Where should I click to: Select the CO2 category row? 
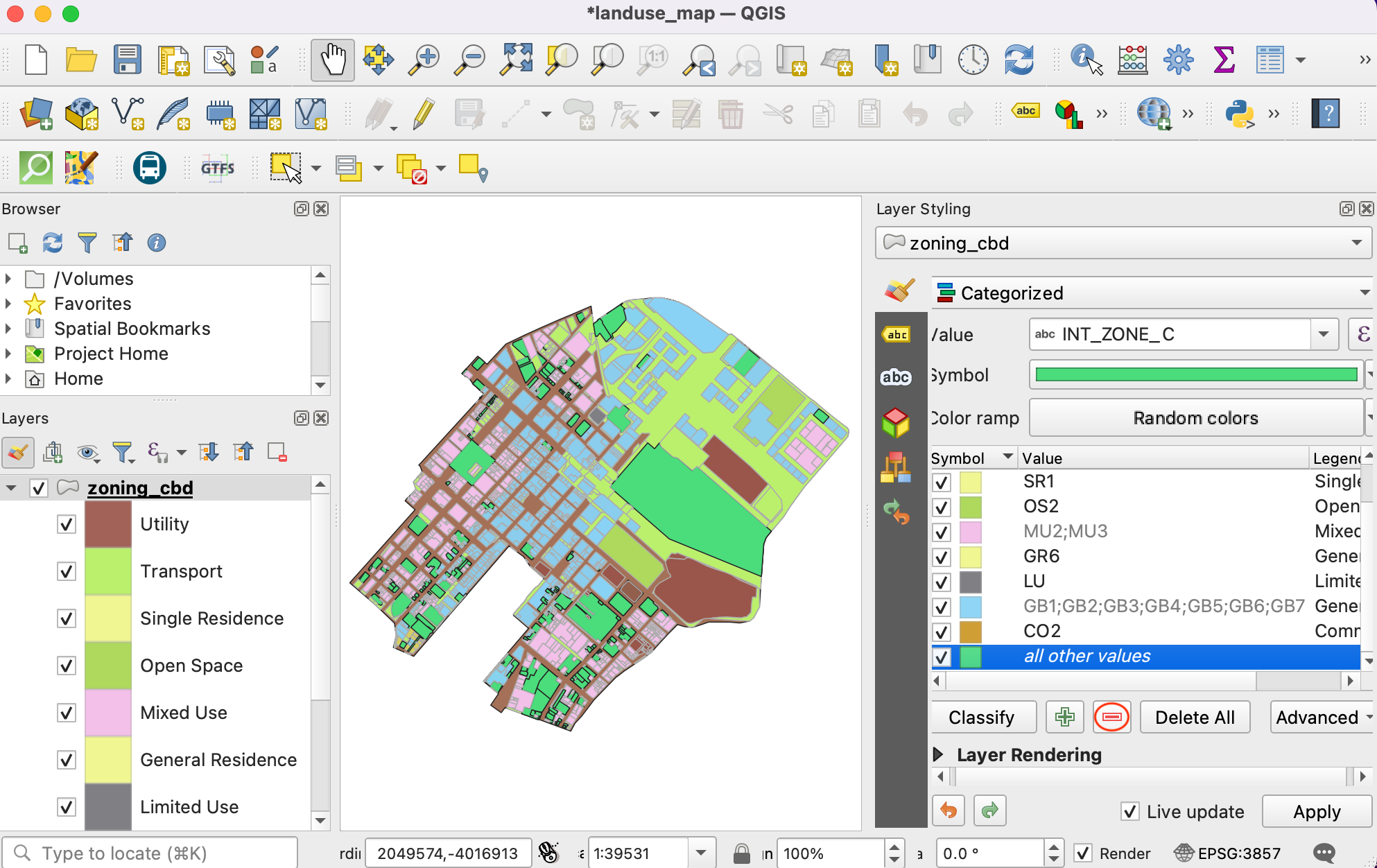pos(1041,632)
